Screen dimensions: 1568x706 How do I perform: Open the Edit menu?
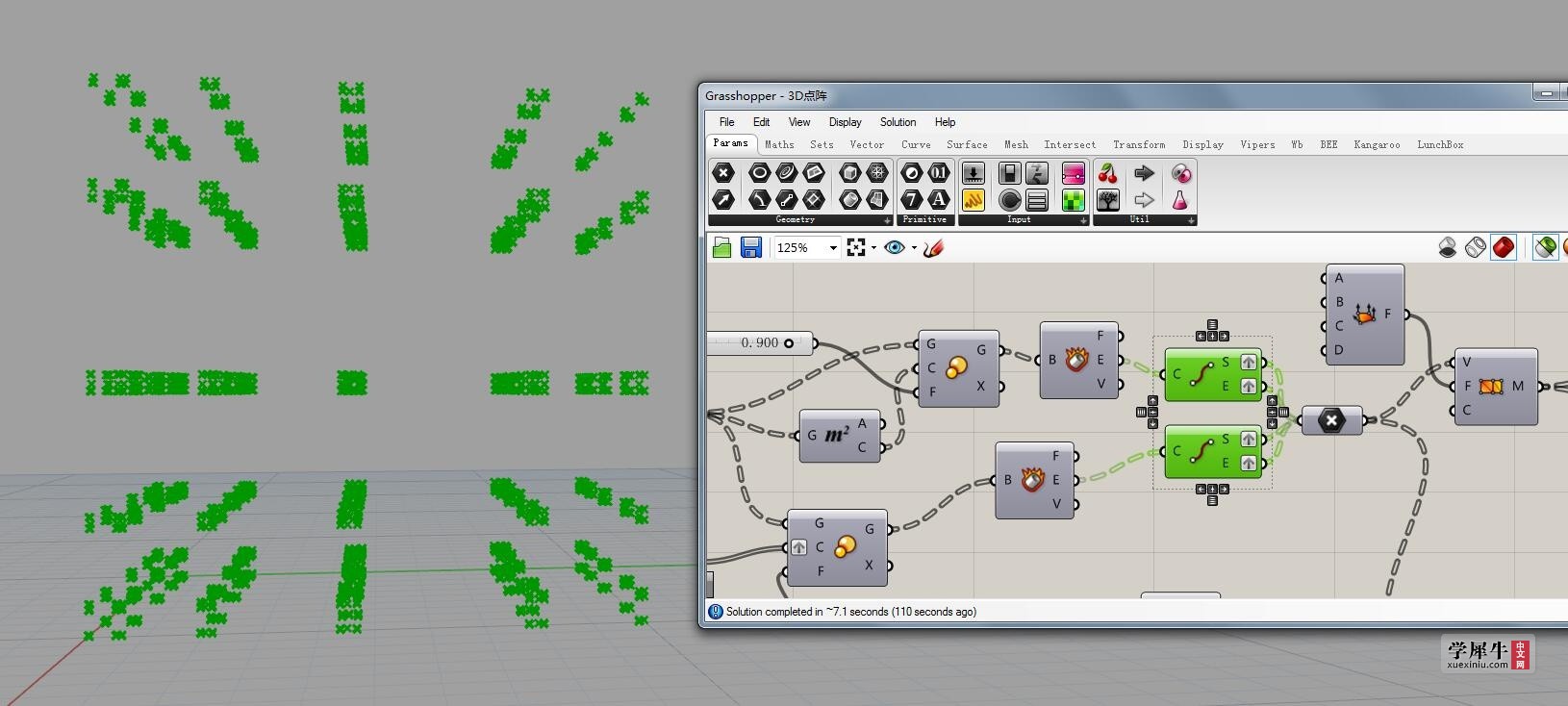[x=761, y=122]
